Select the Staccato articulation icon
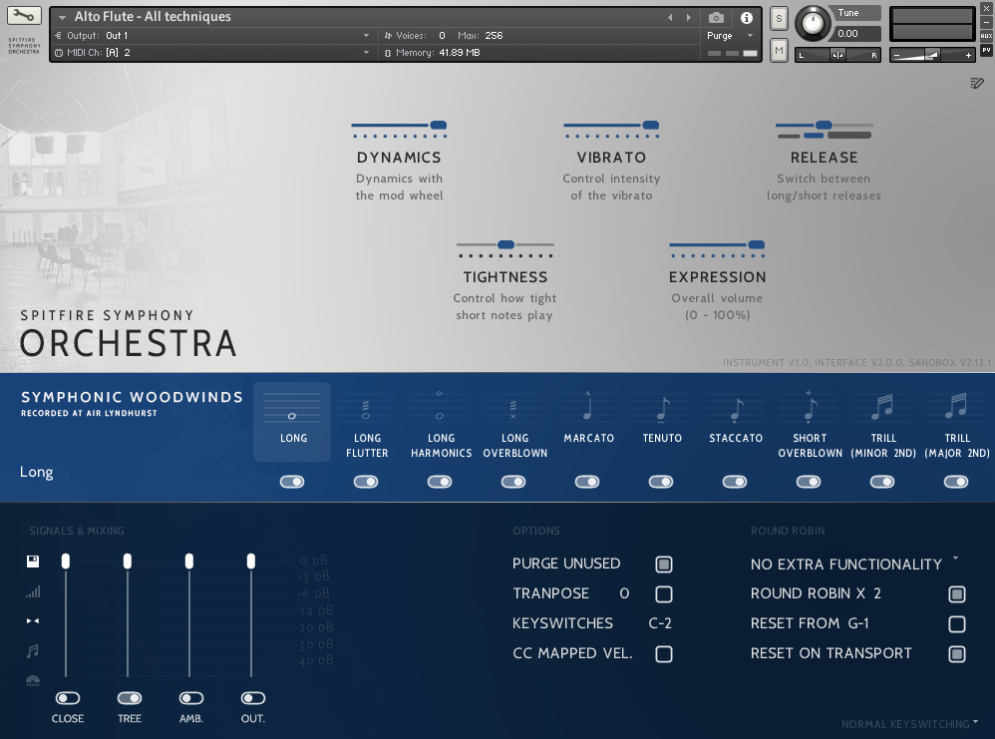The width and height of the screenshot is (995, 739). tap(736, 408)
